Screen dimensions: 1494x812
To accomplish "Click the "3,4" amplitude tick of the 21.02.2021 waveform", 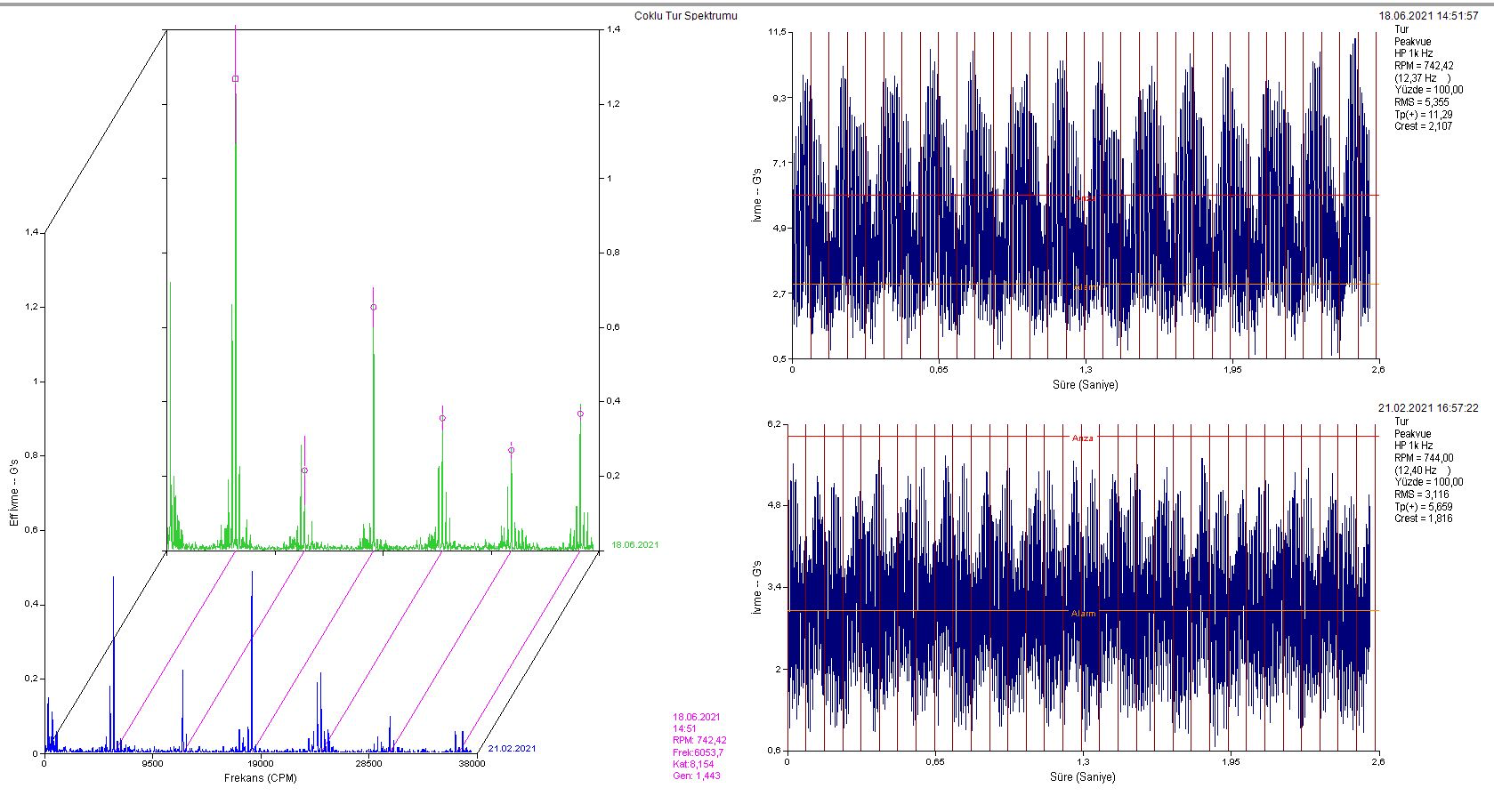I will (773, 587).
